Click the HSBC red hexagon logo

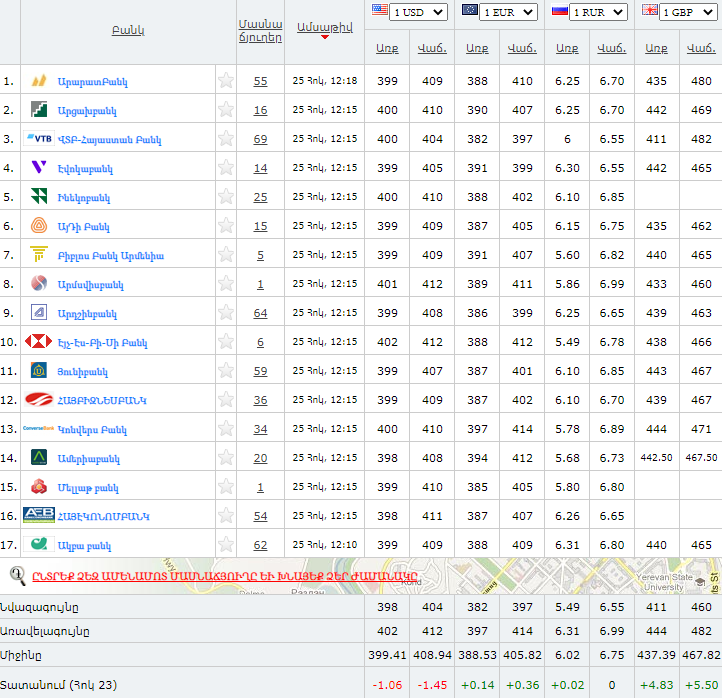pos(39,341)
